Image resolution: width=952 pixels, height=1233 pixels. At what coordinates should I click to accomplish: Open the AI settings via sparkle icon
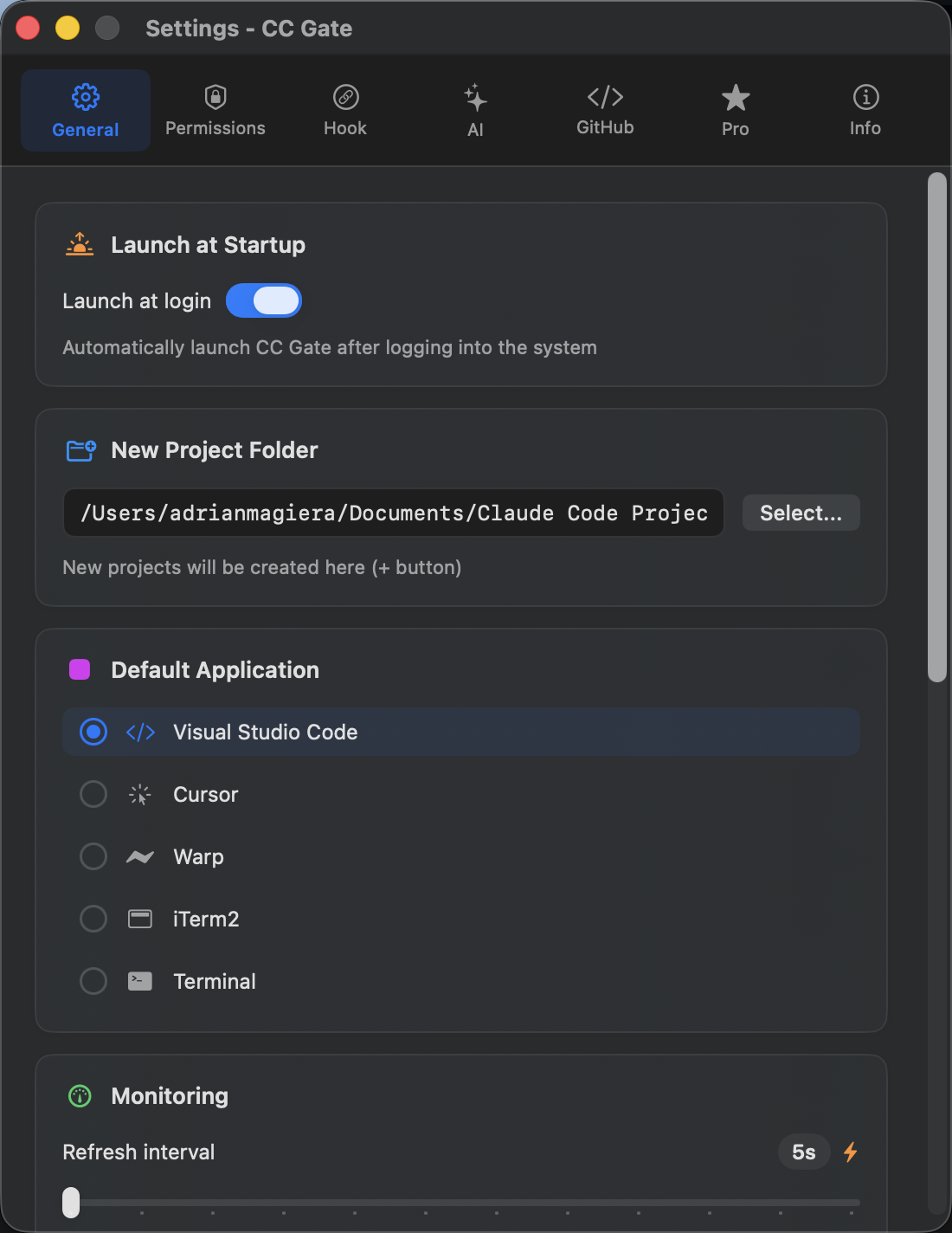[475, 97]
